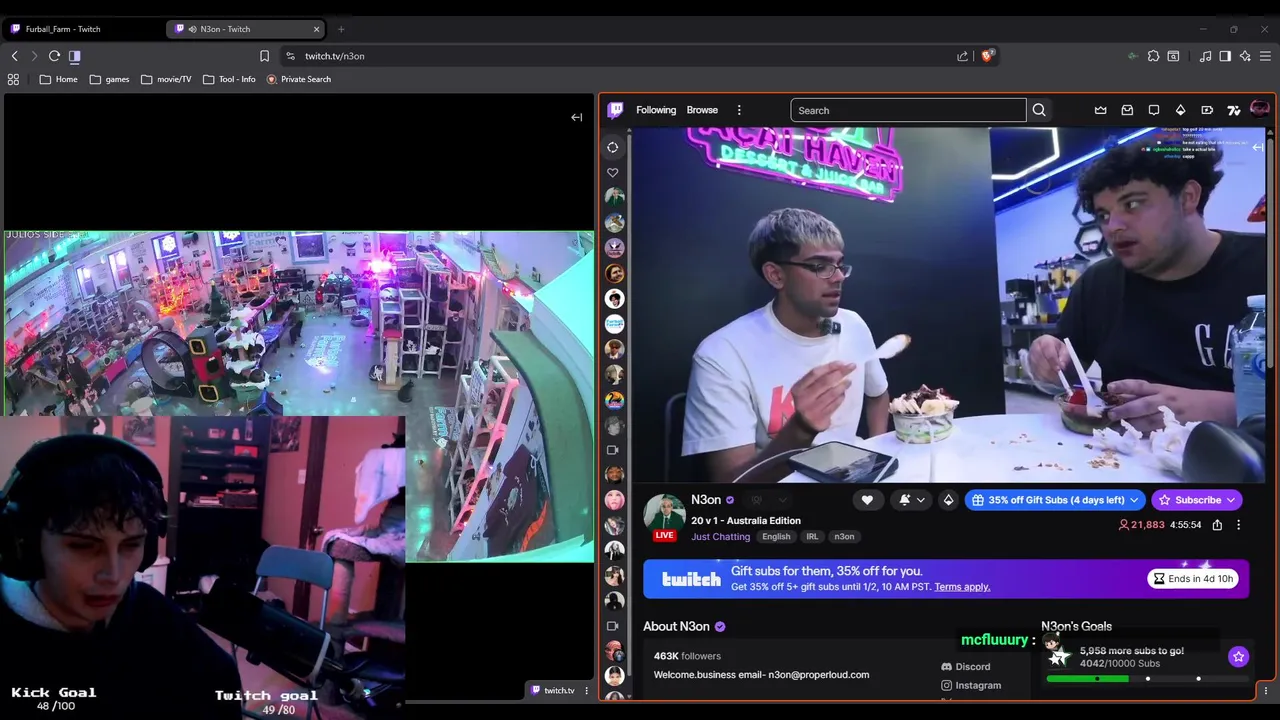Click the Ends in 4d 10h badge
Viewport: 1280px width, 720px height.
click(1193, 579)
